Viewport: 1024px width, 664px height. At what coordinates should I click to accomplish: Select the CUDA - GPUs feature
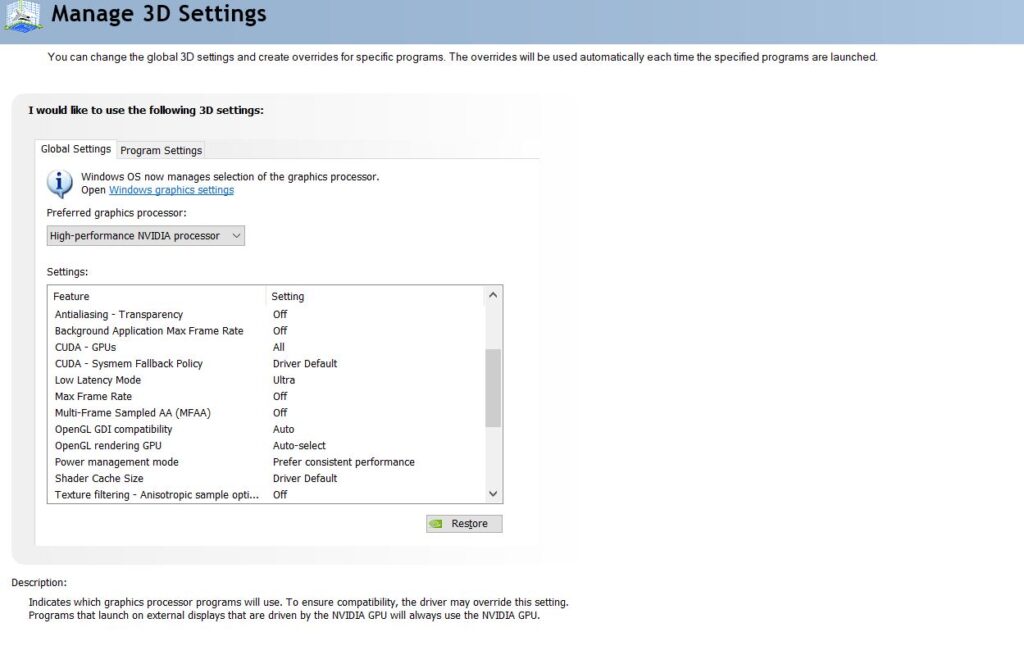click(86, 347)
